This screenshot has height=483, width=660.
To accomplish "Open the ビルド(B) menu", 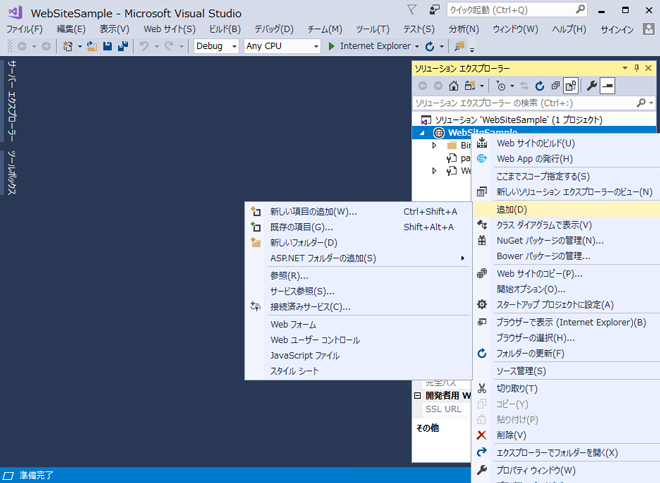I will [225, 29].
